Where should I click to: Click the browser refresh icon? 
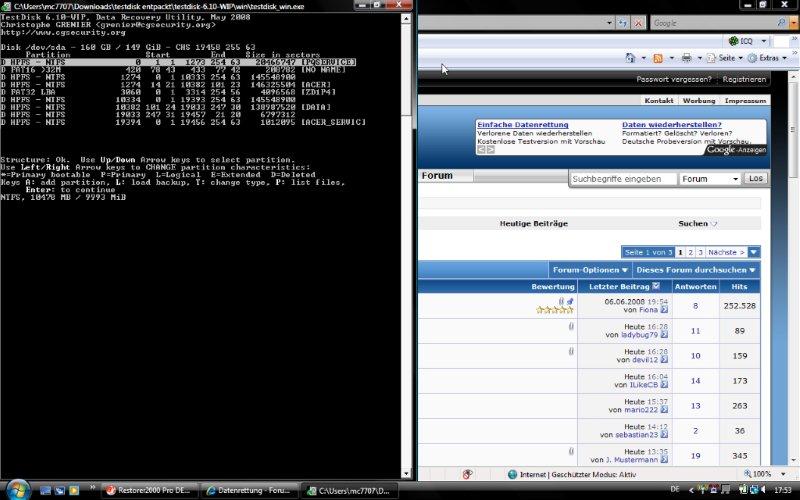pyautogui.click(x=622, y=23)
